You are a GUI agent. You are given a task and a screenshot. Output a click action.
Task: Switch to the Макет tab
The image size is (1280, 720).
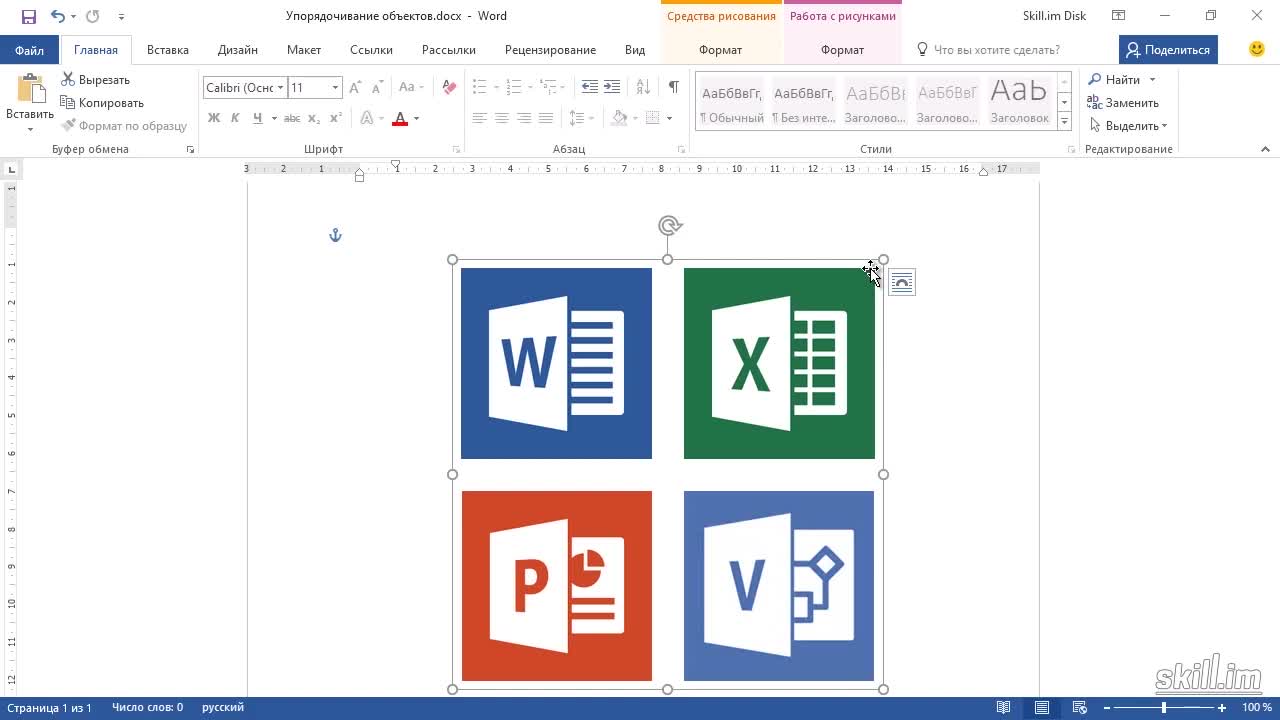coord(304,50)
